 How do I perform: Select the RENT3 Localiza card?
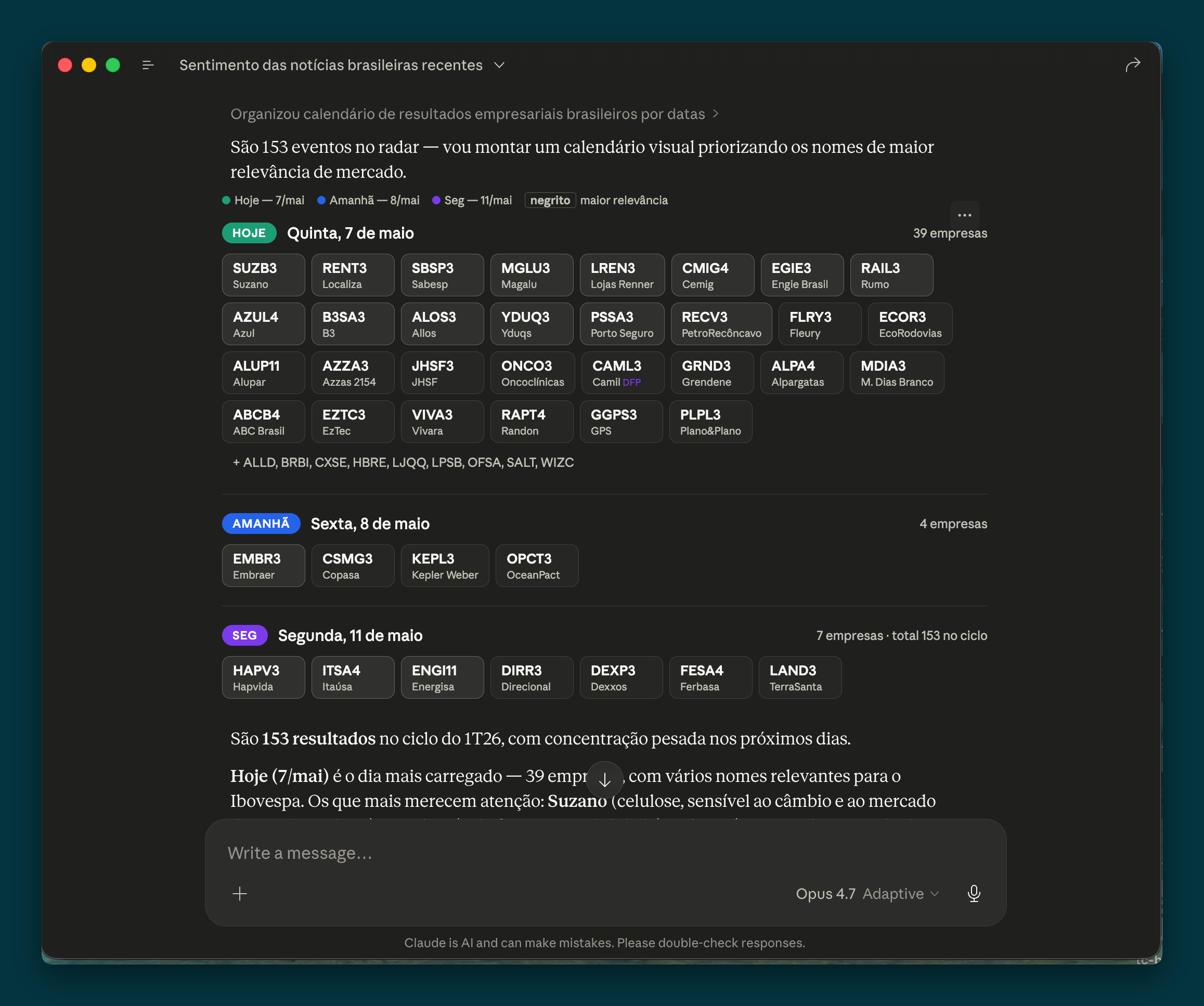coord(353,275)
